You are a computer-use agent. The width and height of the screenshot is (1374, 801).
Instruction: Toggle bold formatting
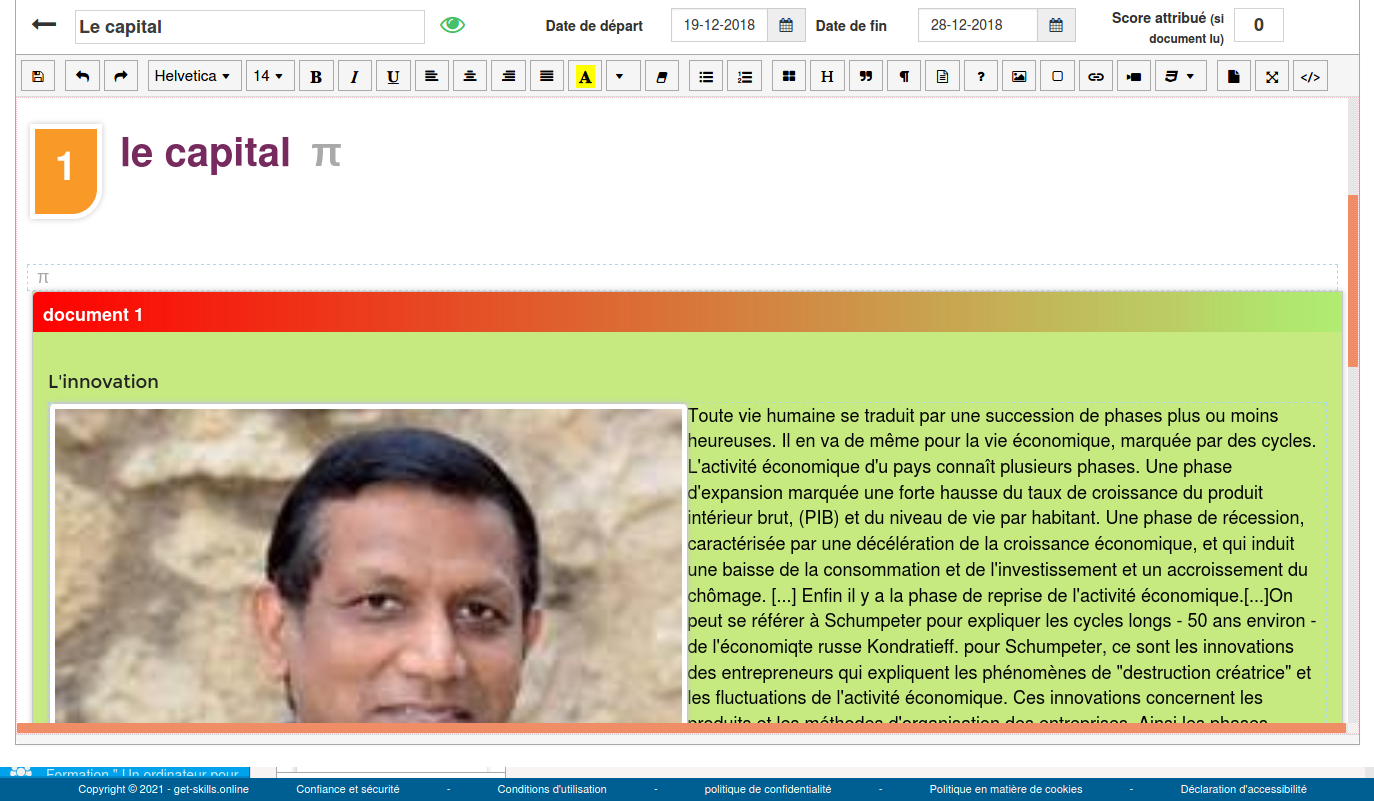(x=316, y=76)
